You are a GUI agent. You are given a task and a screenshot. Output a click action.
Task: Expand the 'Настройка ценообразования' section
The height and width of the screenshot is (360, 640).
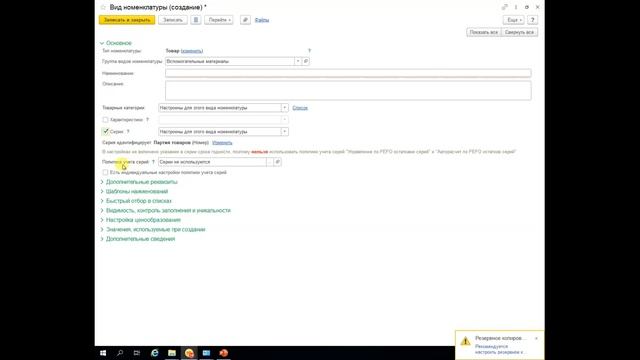143,220
